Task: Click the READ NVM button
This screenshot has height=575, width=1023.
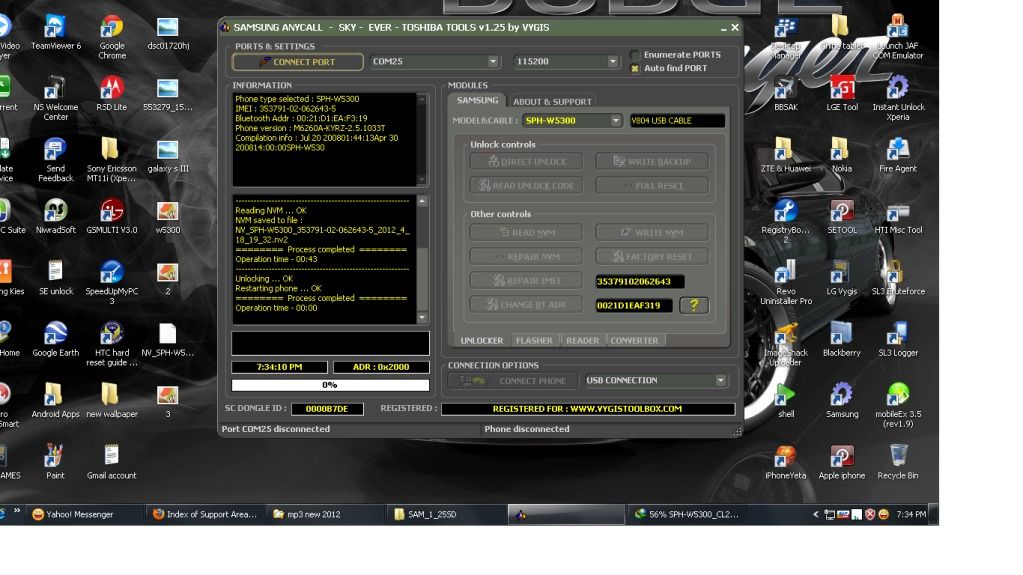Action: coord(527,232)
